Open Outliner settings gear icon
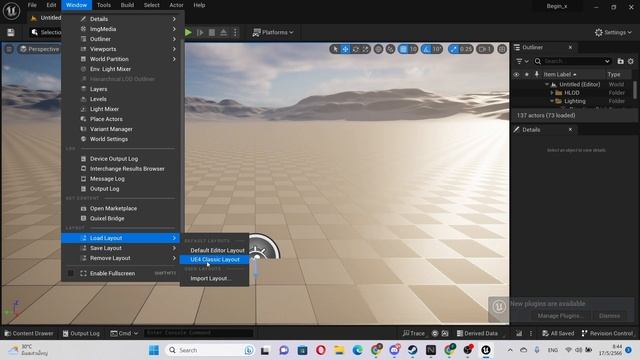This screenshot has width=640, height=360. click(x=631, y=61)
